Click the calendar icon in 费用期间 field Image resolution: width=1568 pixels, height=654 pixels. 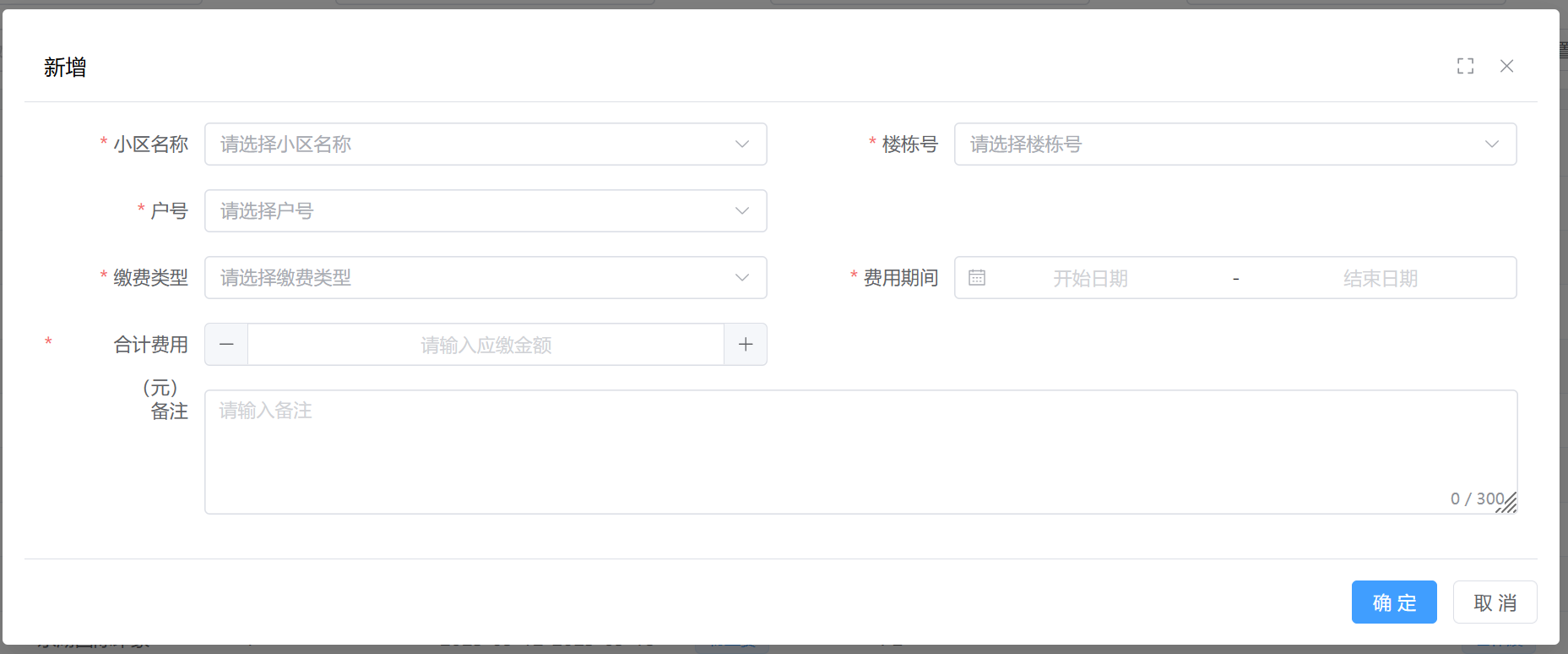click(x=977, y=278)
